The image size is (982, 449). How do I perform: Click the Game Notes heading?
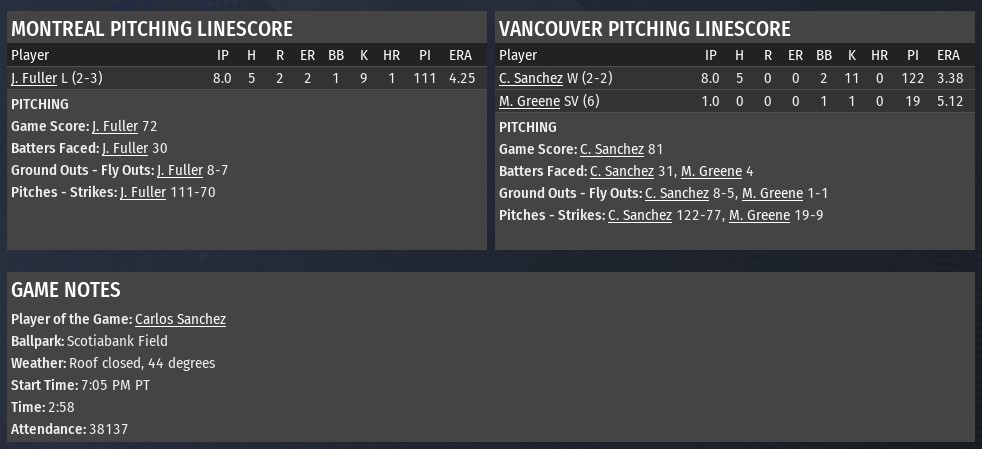(x=66, y=290)
